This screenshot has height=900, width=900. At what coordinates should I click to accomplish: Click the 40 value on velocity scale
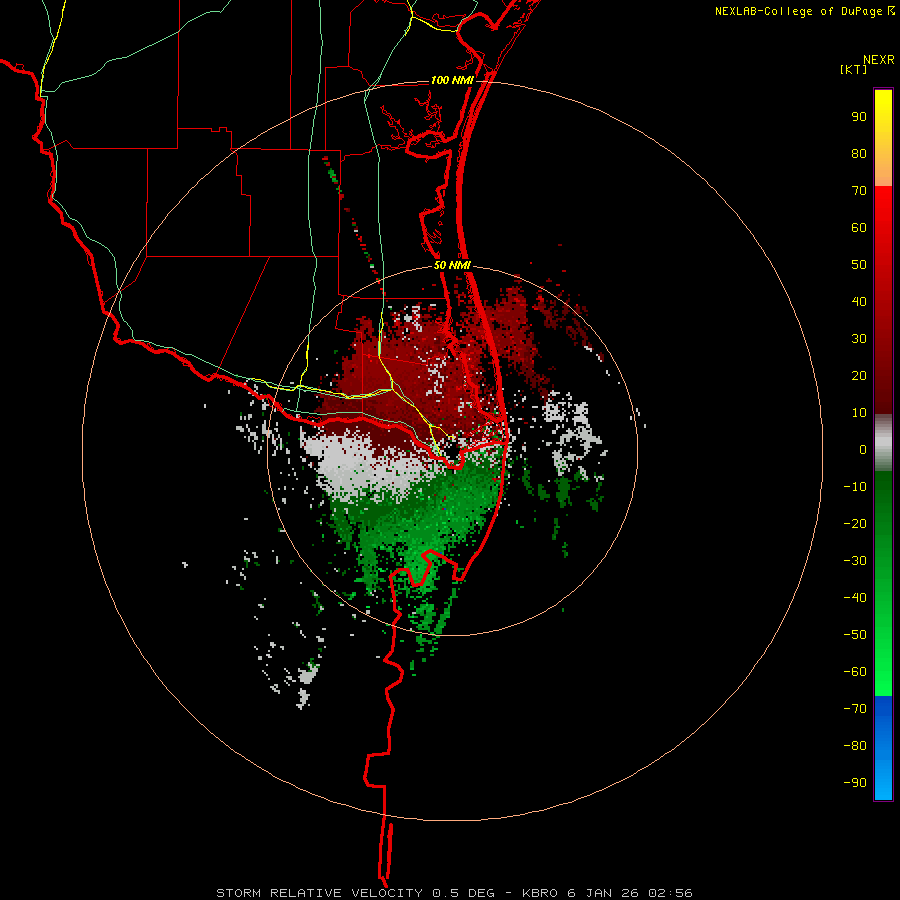tap(859, 302)
